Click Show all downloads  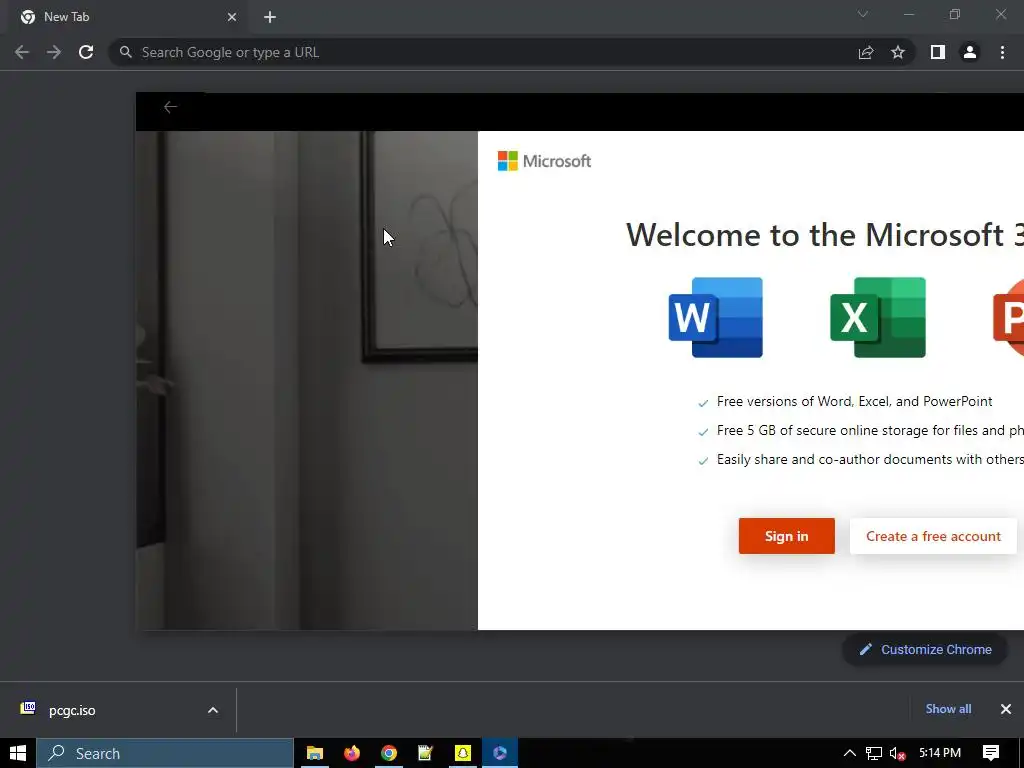[948, 709]
